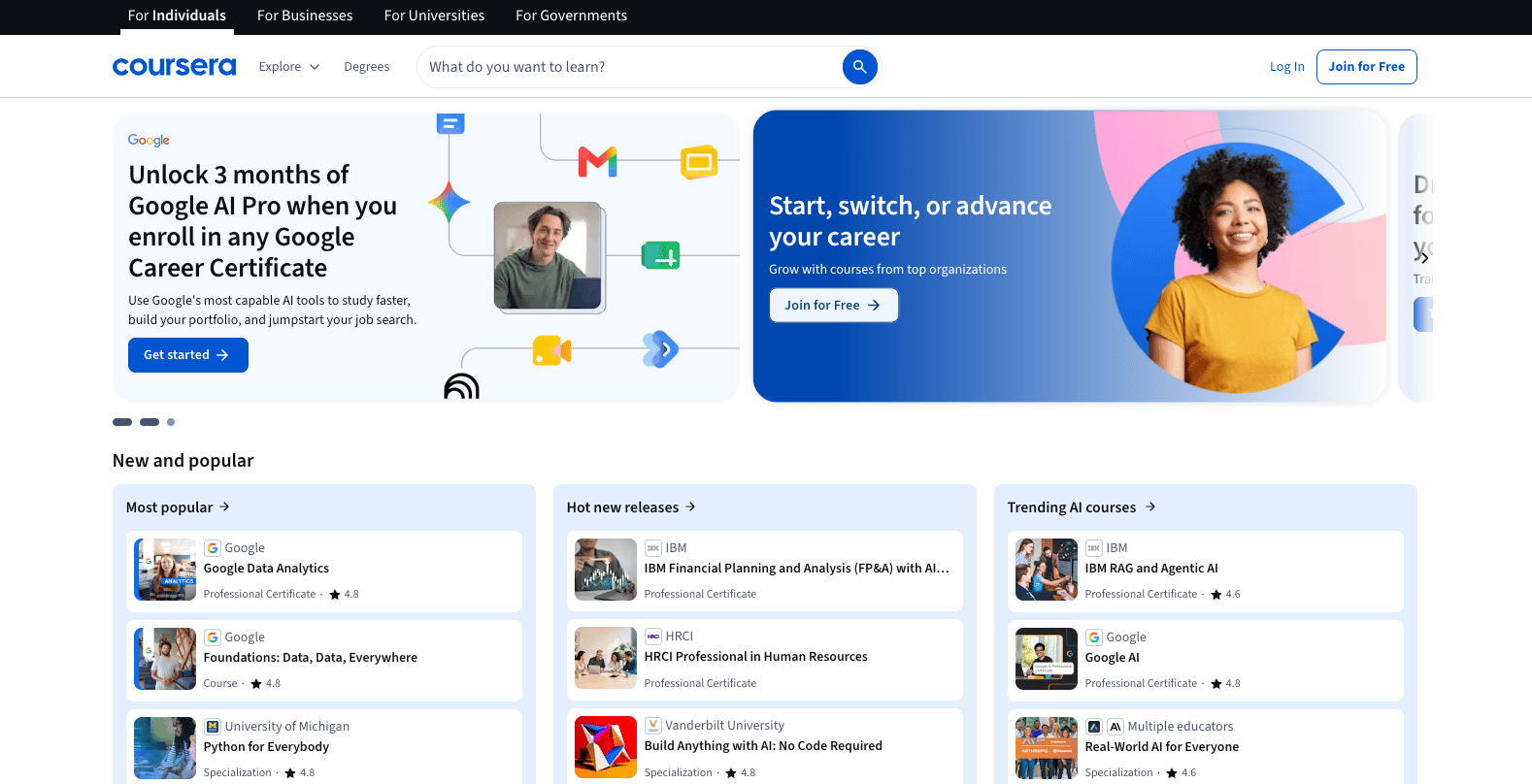Select second carousel indicator dash

click(x=150, y=422)
